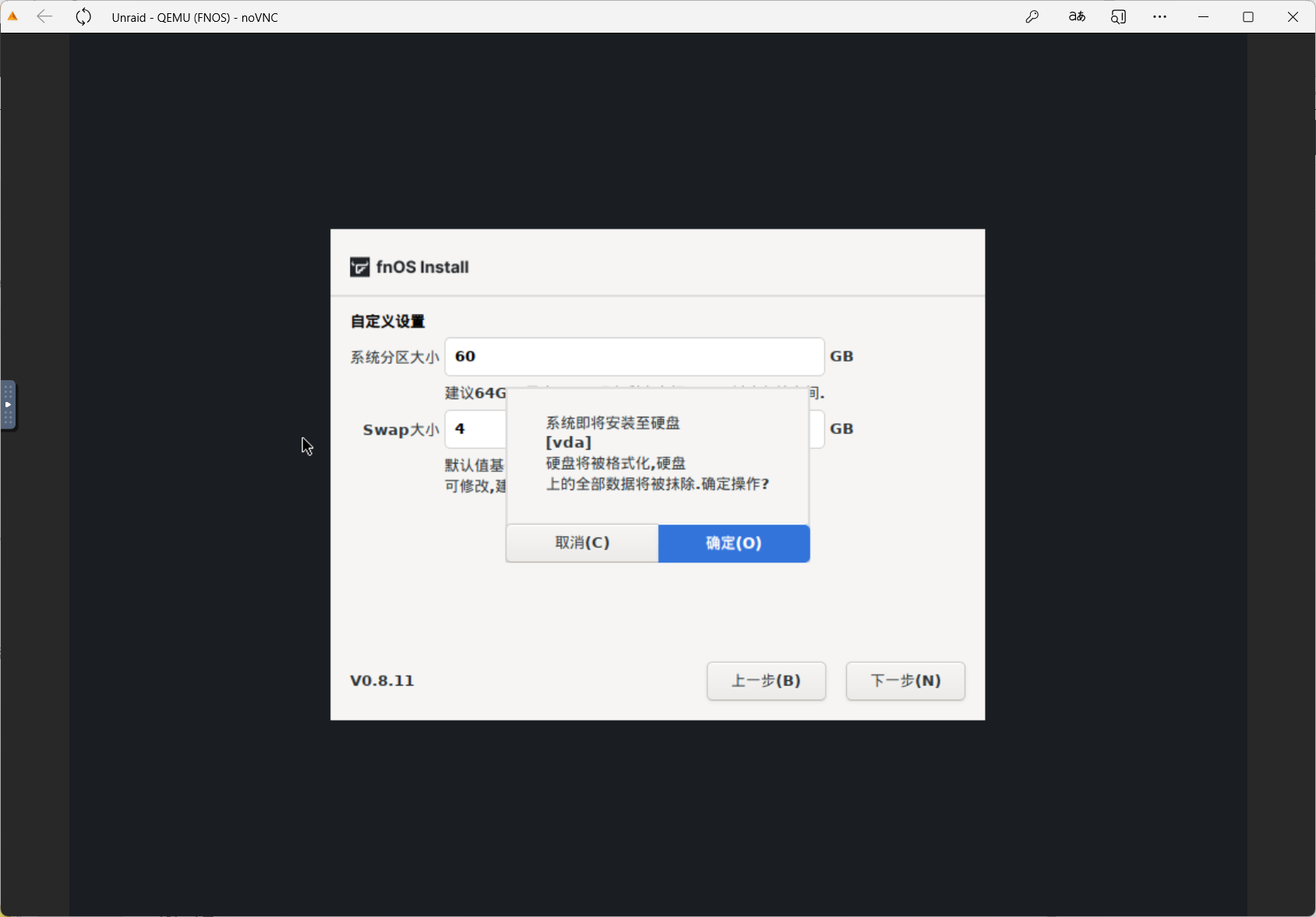Click the 自定义设置 section heading

click(x=387, y=322)
